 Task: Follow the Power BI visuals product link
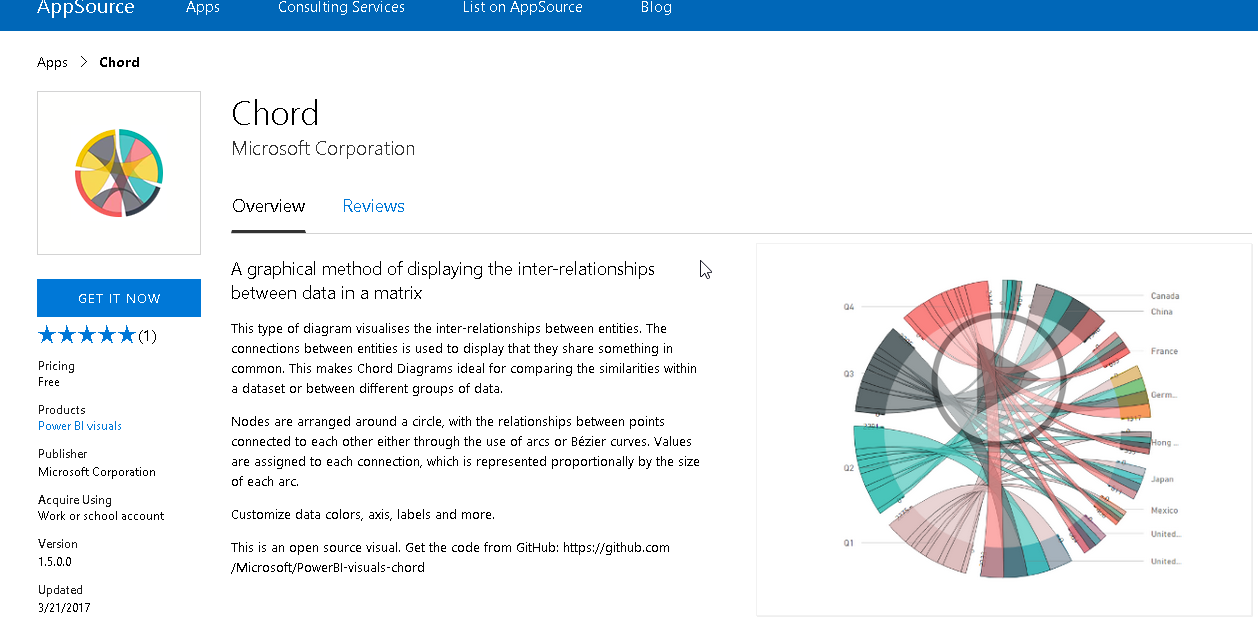[x=80, y=426]
